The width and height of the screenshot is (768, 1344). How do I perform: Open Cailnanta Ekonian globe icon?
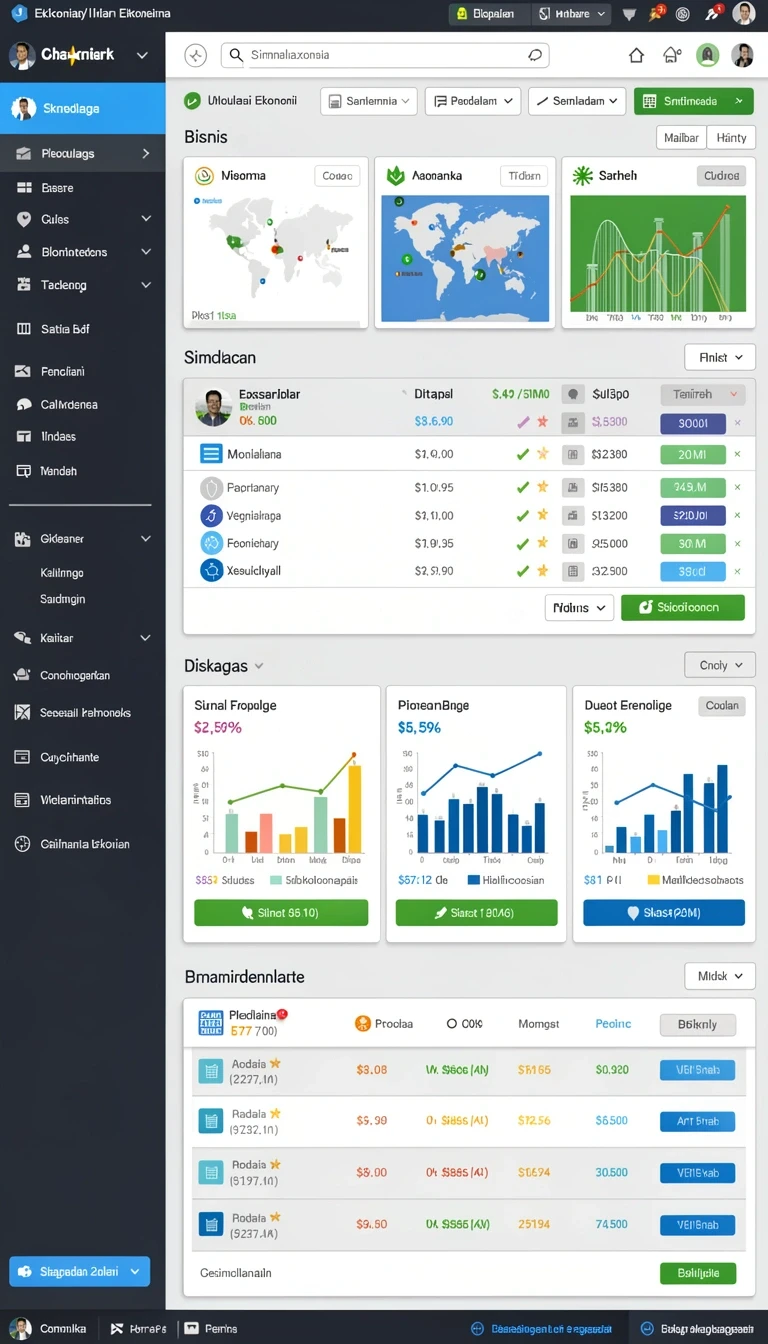(22, 844)
